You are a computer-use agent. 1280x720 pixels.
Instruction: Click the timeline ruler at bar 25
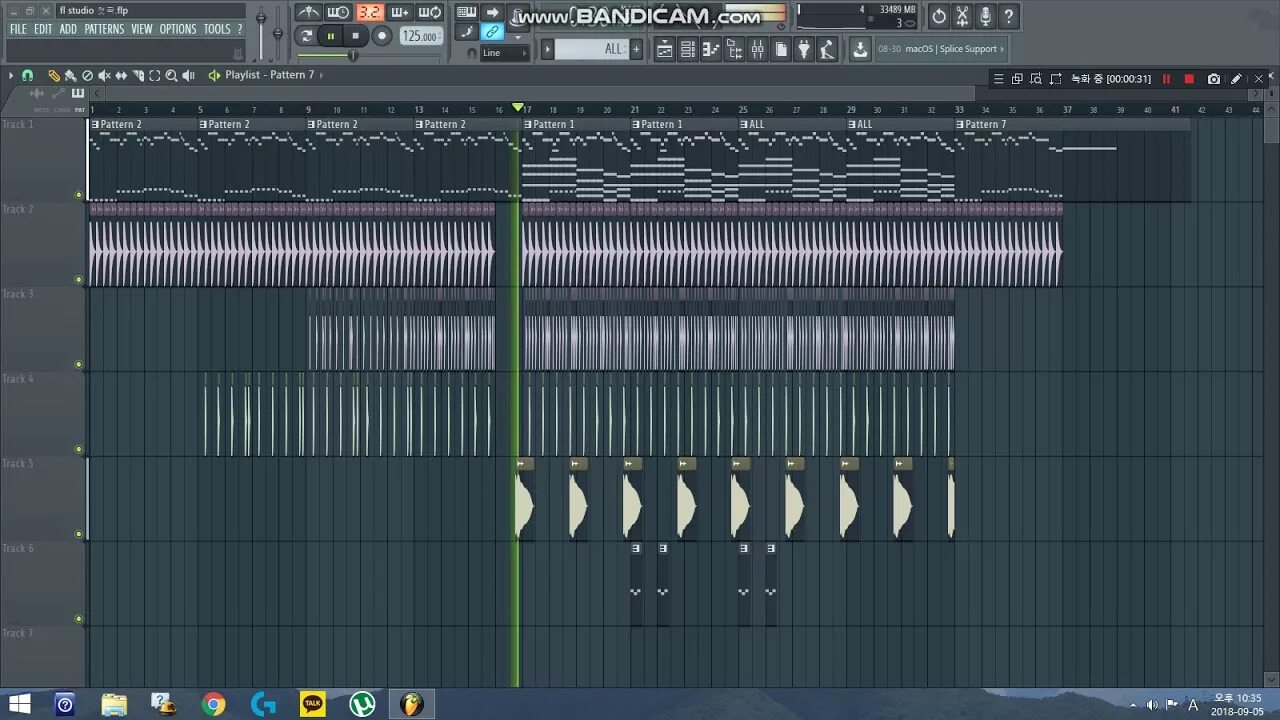click(742, 110)
